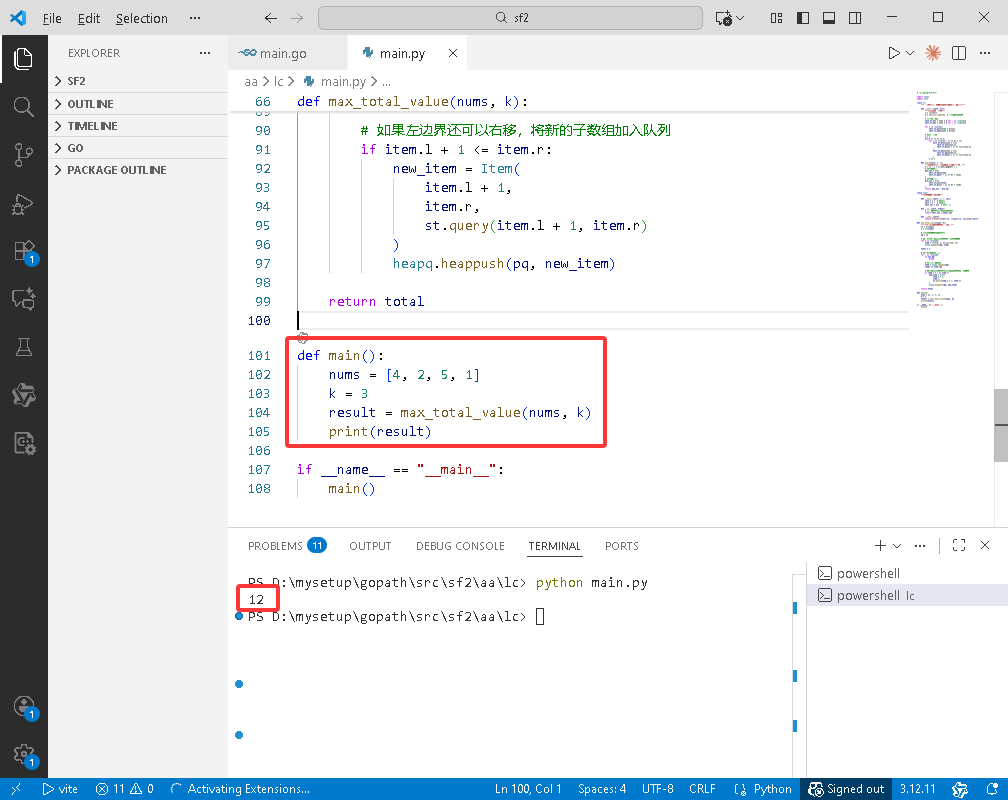Click the orange starburst AI icon
The height and width of the screenshot is (800, 1008).
tap(933, 53)
